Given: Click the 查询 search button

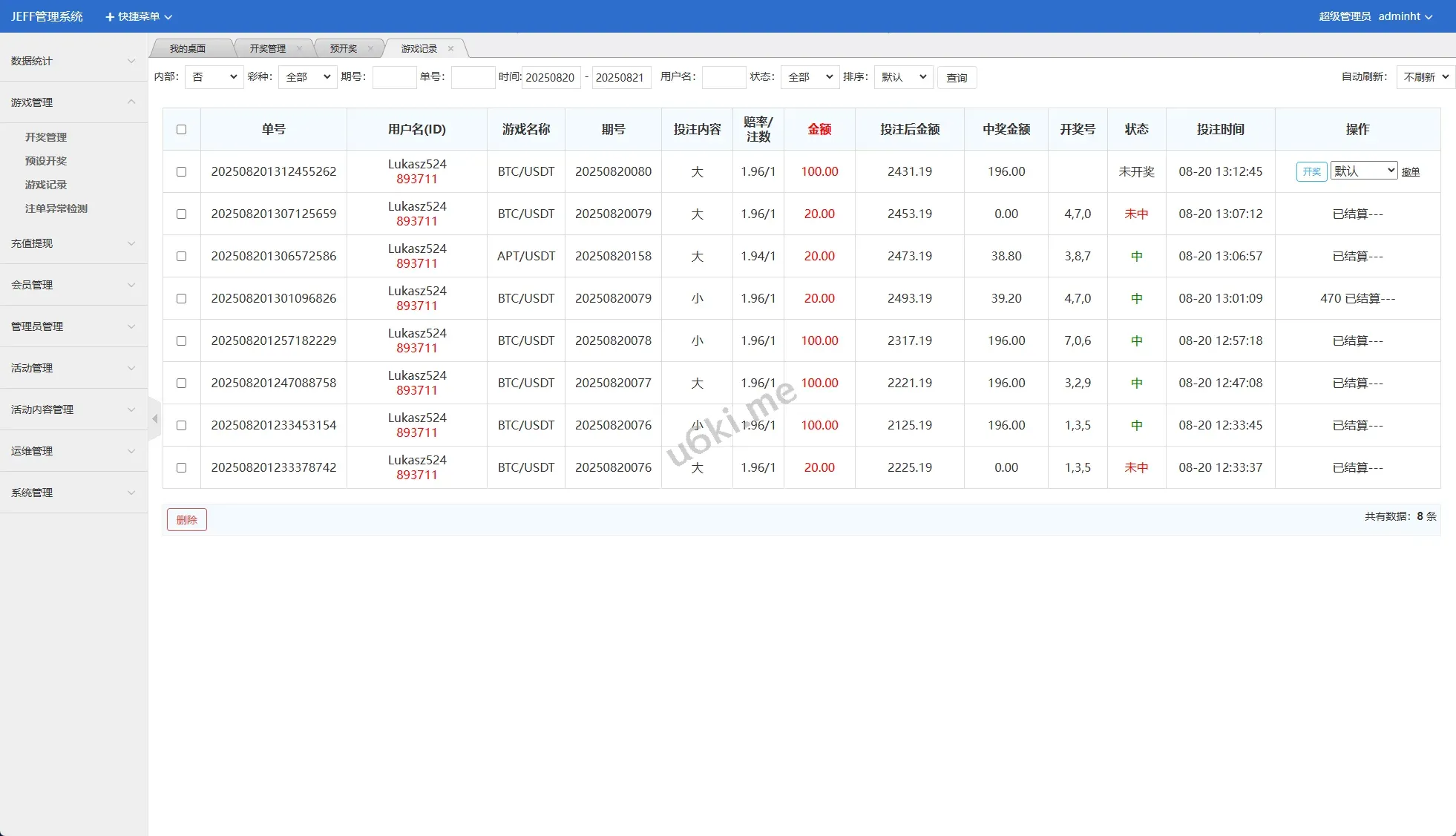Looking at the screenshot, I should point(957,78).
